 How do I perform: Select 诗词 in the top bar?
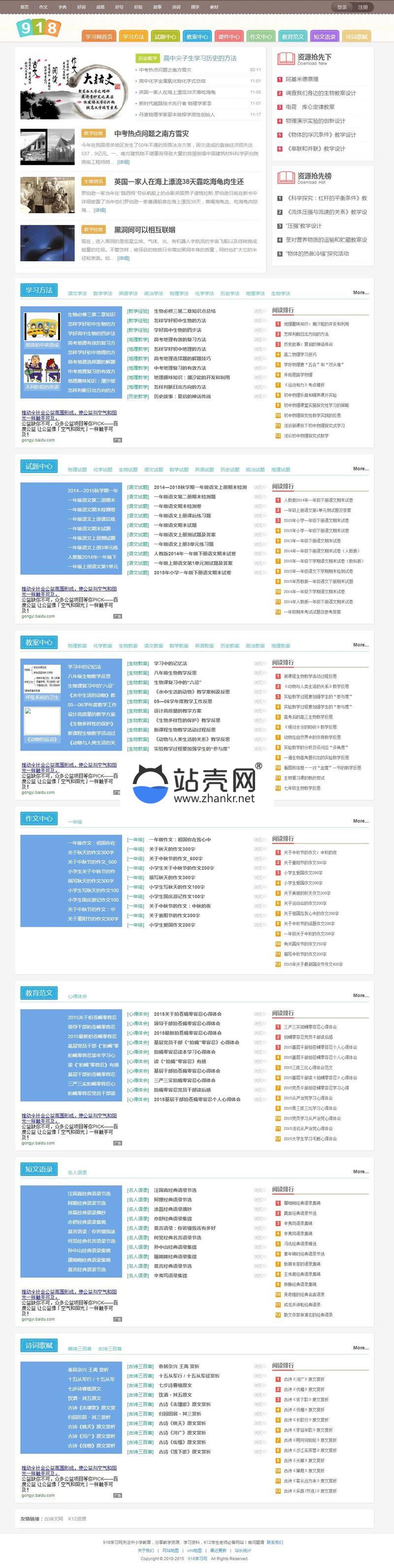(x=176, y=7)
